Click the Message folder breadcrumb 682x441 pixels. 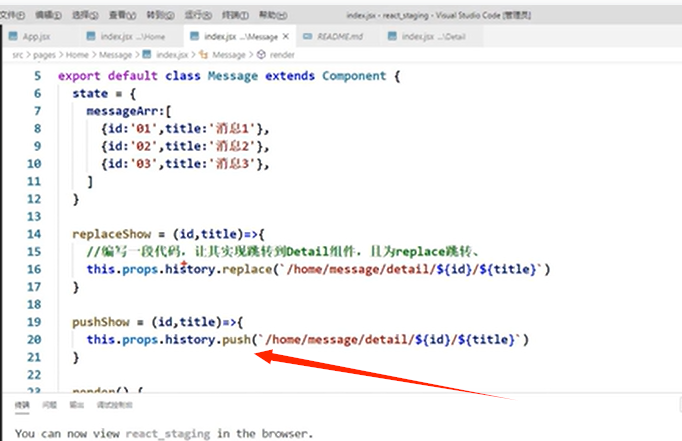[115, 55]
